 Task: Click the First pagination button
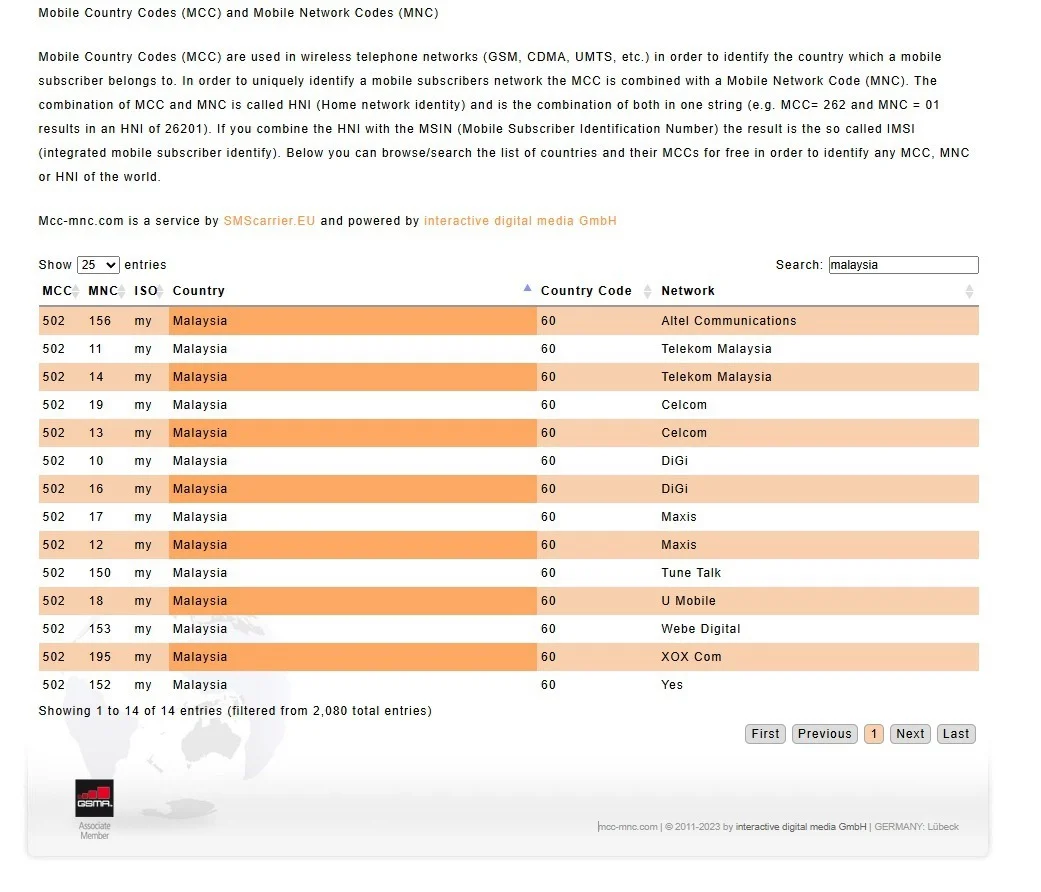(765, 734)
